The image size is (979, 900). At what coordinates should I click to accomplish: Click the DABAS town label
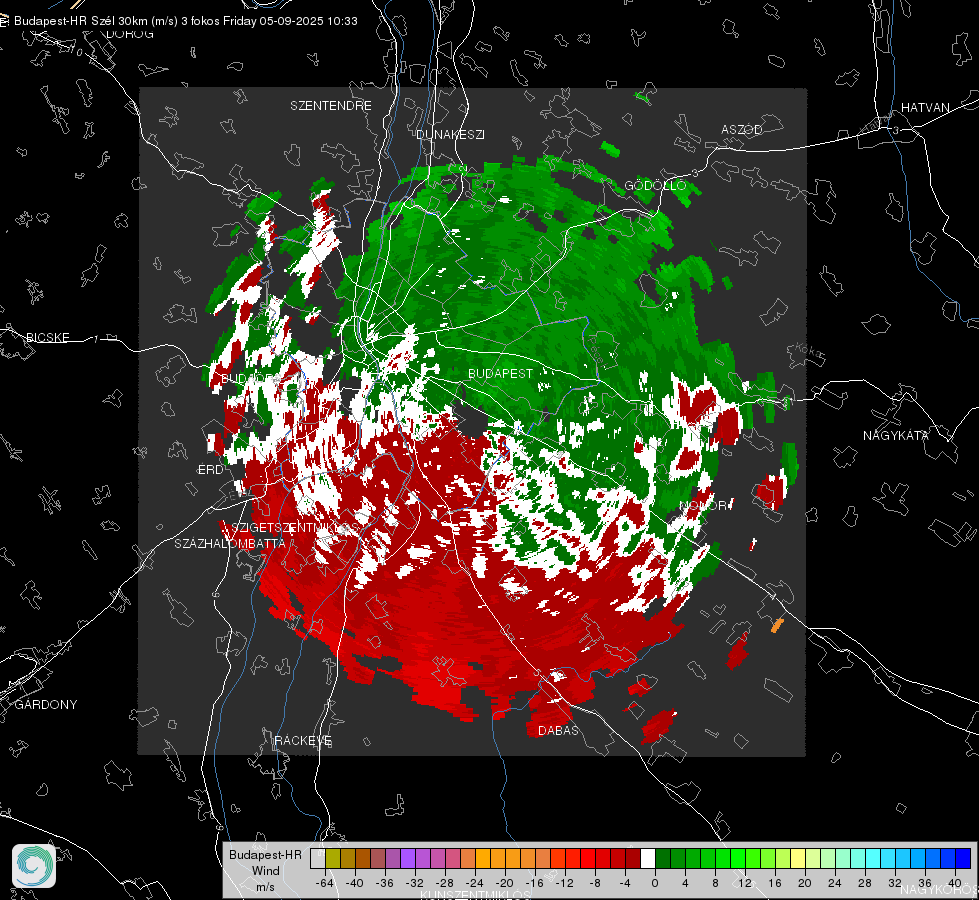(x=558, y=730)
